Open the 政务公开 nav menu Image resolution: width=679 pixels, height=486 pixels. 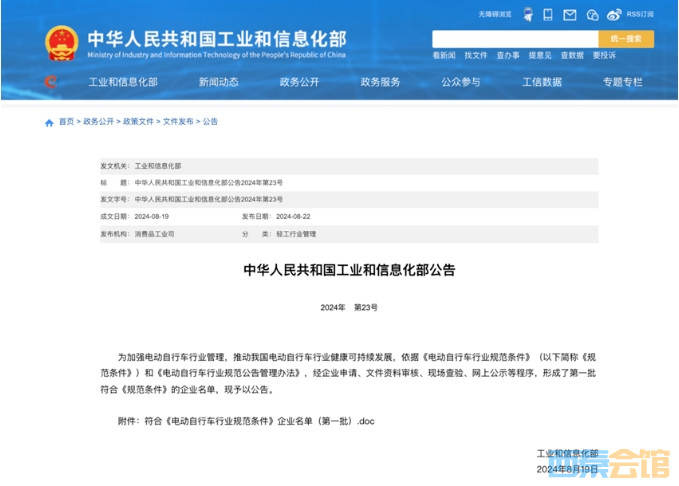click(x=299, y=82)
